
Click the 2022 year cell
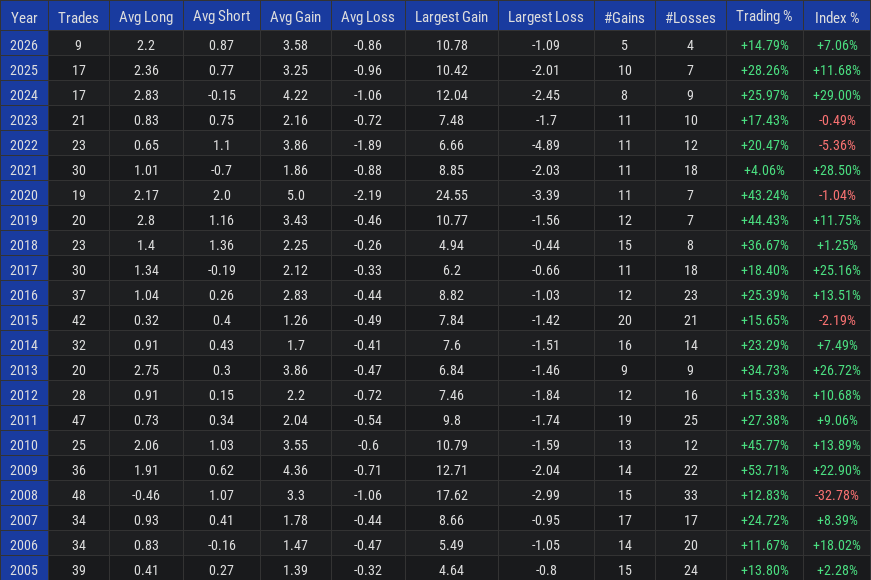click(24, 145)
